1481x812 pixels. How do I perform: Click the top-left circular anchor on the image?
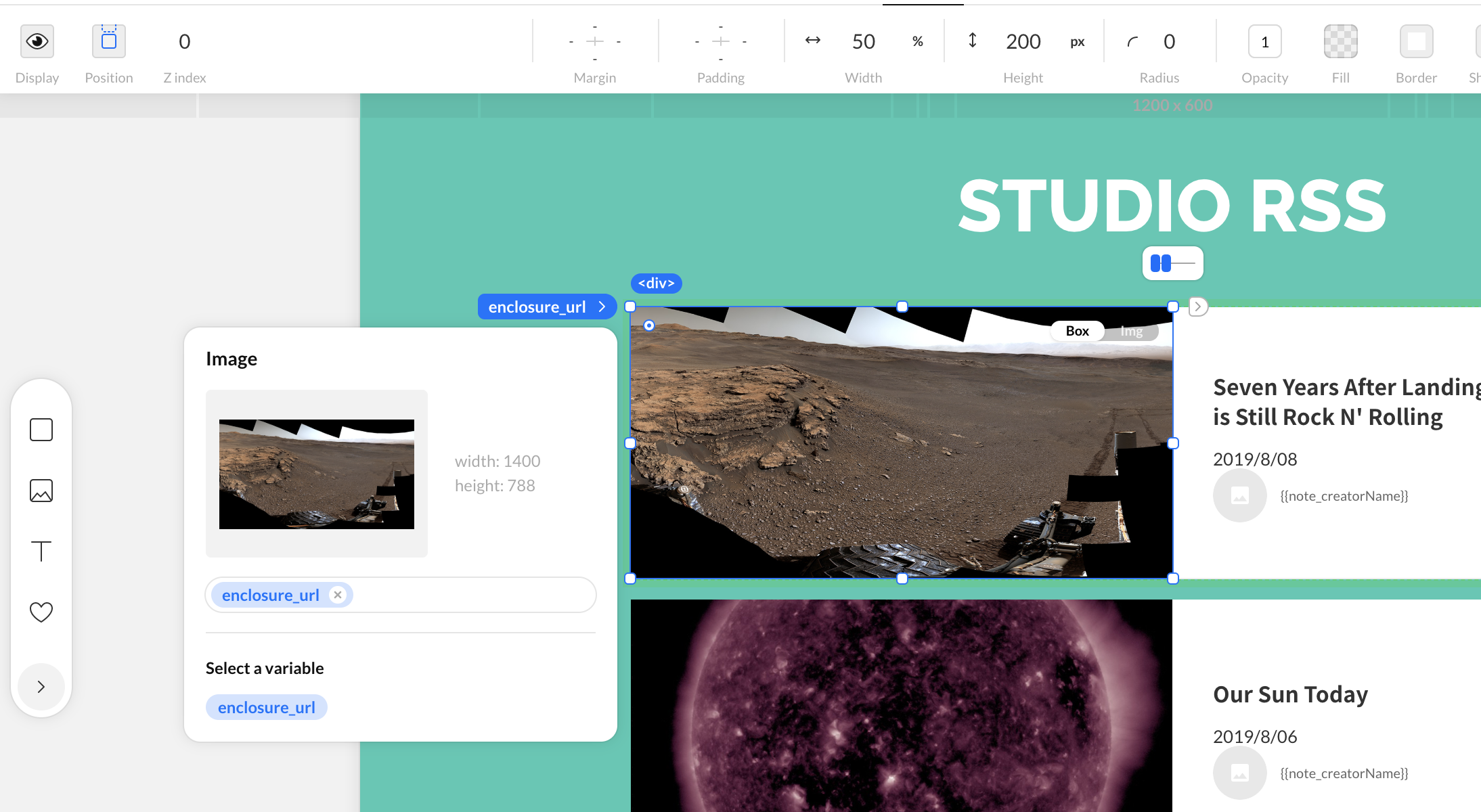(649, 325)
